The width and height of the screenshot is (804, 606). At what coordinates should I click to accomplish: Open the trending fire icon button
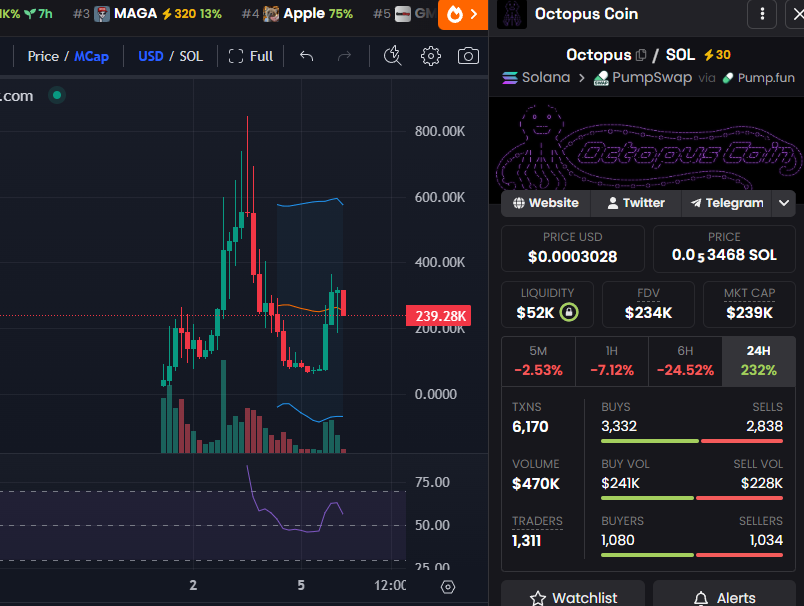click(x=463, y=14)
